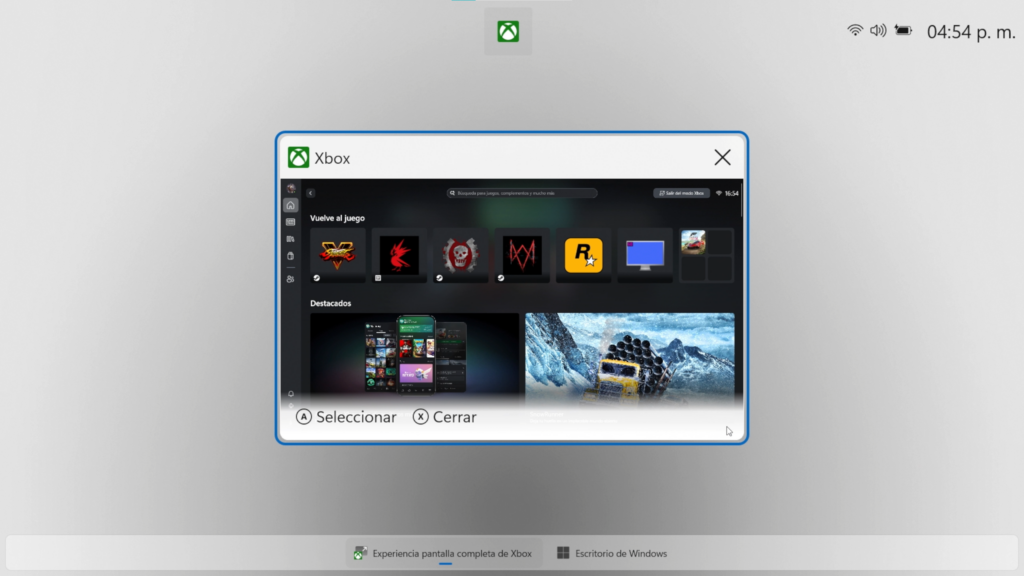Open the store bag icon in sidebar
1024x576 pixels.
click(x=291, y=256)
